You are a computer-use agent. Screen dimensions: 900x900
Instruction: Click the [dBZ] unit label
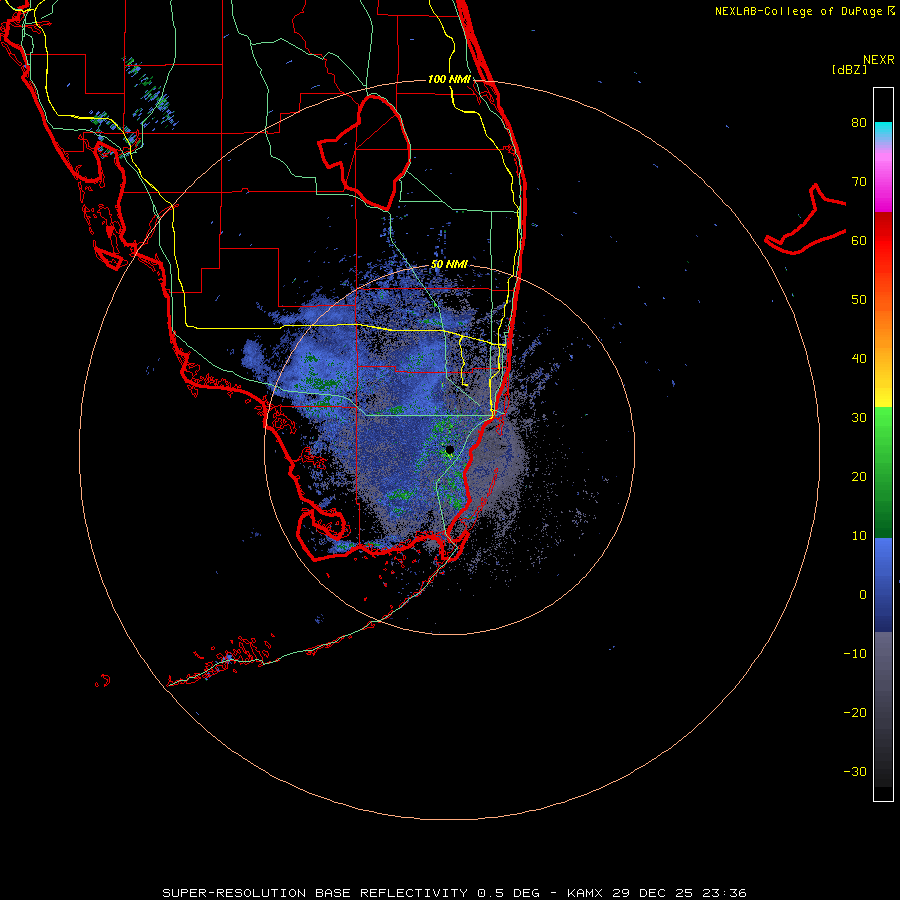[849, 69]
